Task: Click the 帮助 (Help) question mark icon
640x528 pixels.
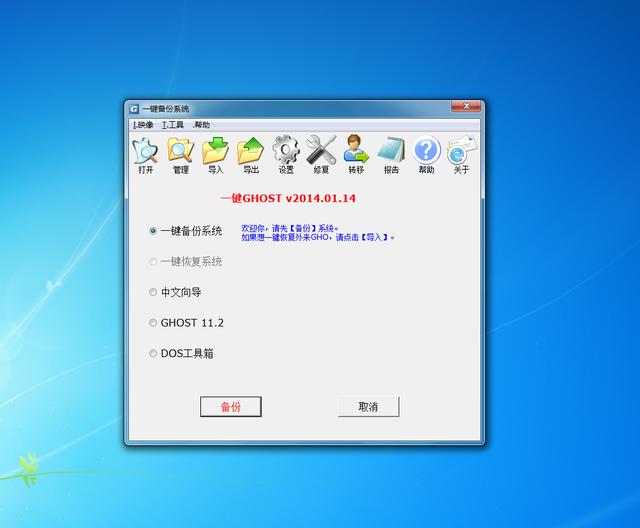Action: [x=427, y=152]
